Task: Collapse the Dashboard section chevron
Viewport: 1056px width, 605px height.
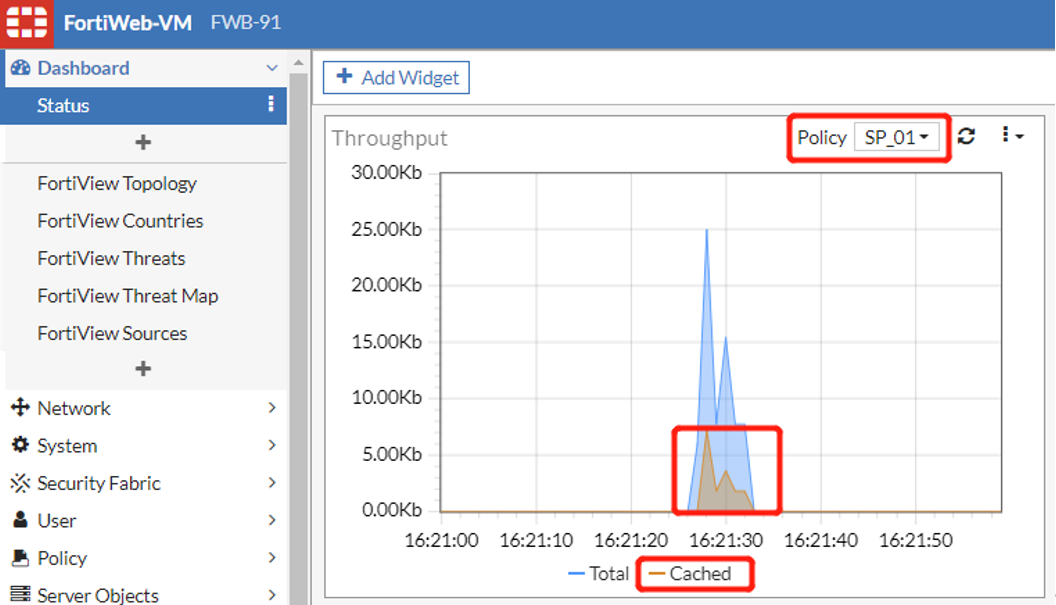Action: [270, 68]
